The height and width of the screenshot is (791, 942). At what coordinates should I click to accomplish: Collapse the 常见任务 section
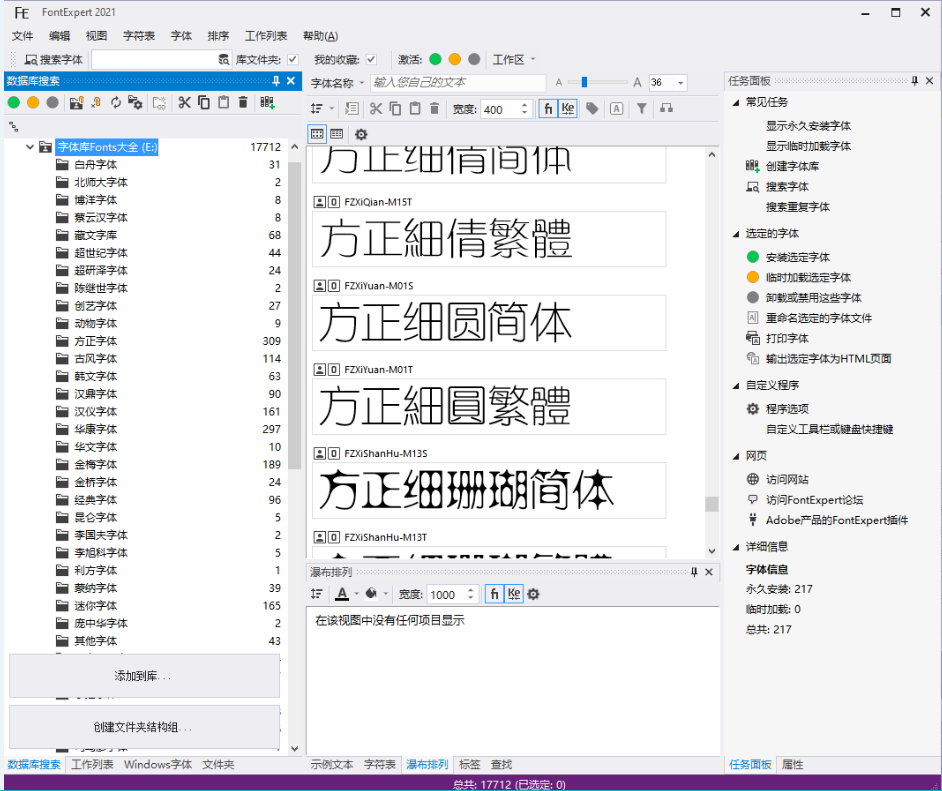(x=736, y=102)
